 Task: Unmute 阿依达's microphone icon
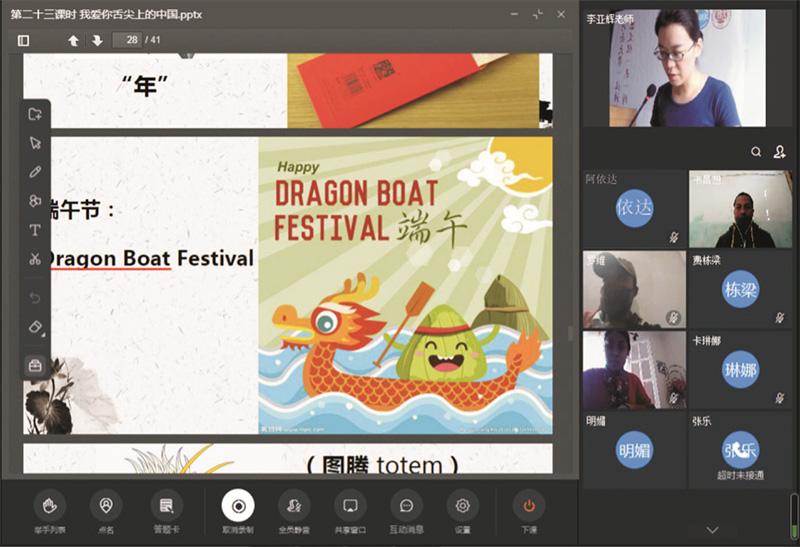click(x=674, y=237)
